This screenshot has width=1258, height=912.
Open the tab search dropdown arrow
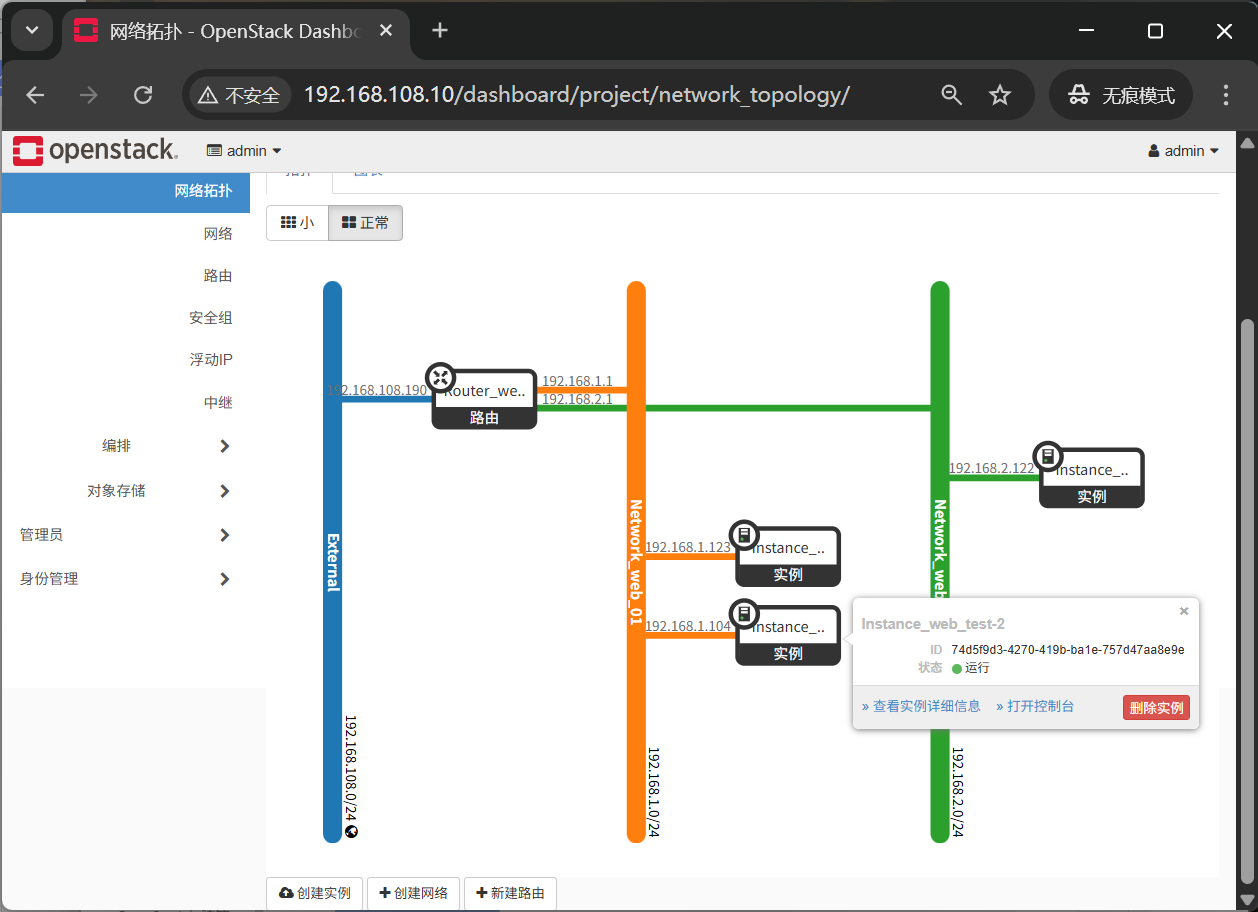(32, 31)
